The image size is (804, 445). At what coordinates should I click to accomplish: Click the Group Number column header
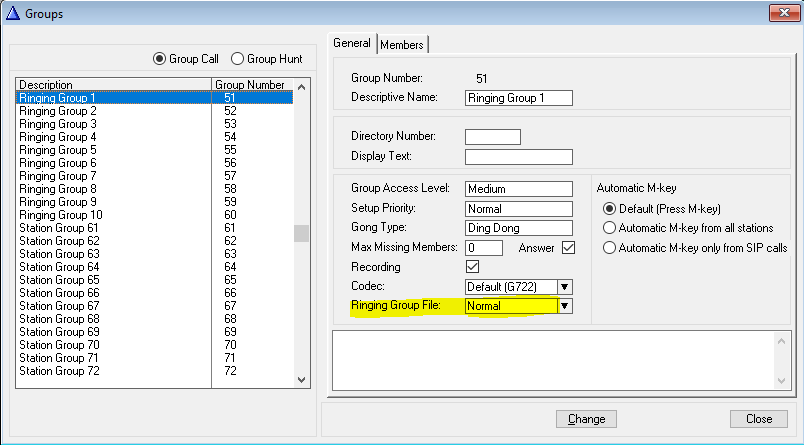click(252, 85)
